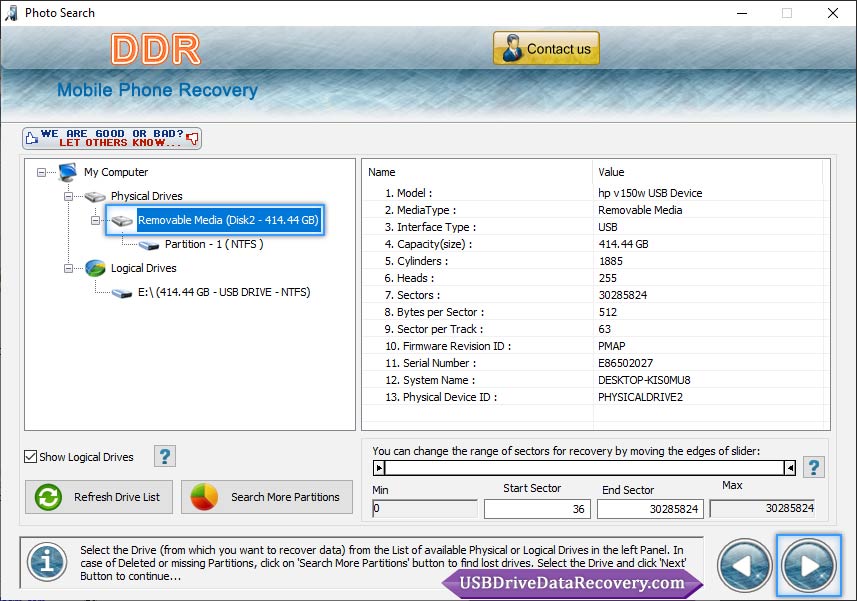Click the Contact us button

click(x=546, y=48)
